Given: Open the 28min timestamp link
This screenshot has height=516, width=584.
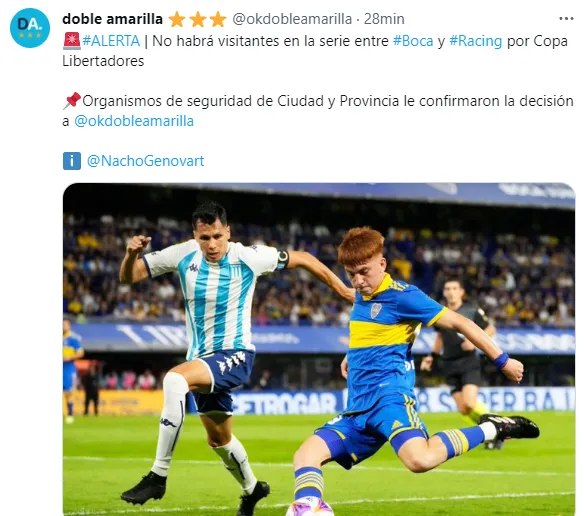Looking at the screenshot, I should 384,19.
